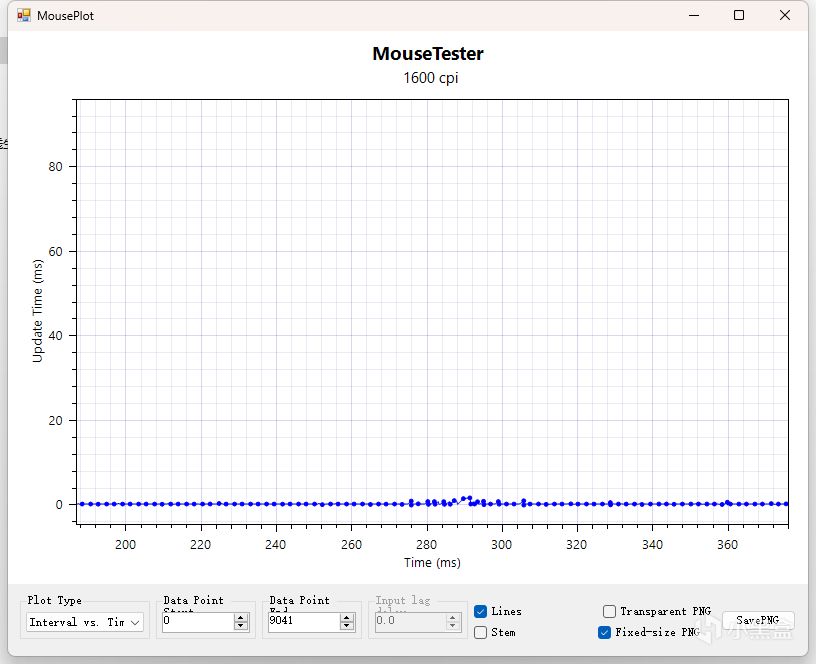
Task: Focus the Data Point Start field
Action: [x=198, y=622]
